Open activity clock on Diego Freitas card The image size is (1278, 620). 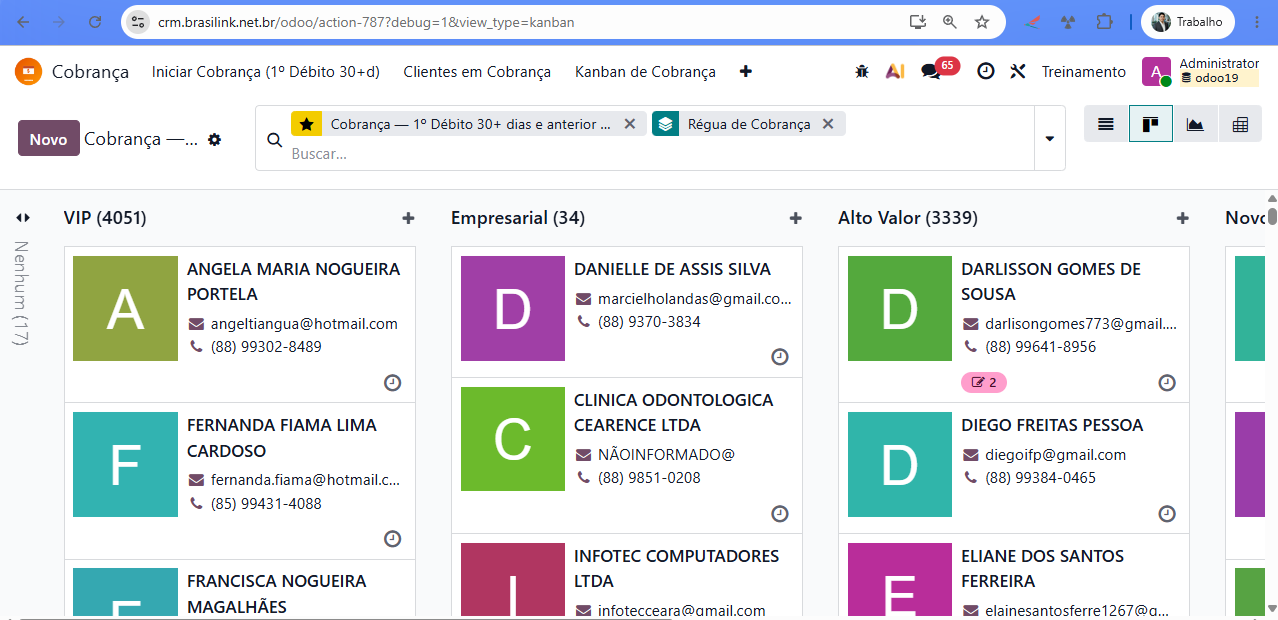click(x=1167, y=513)
